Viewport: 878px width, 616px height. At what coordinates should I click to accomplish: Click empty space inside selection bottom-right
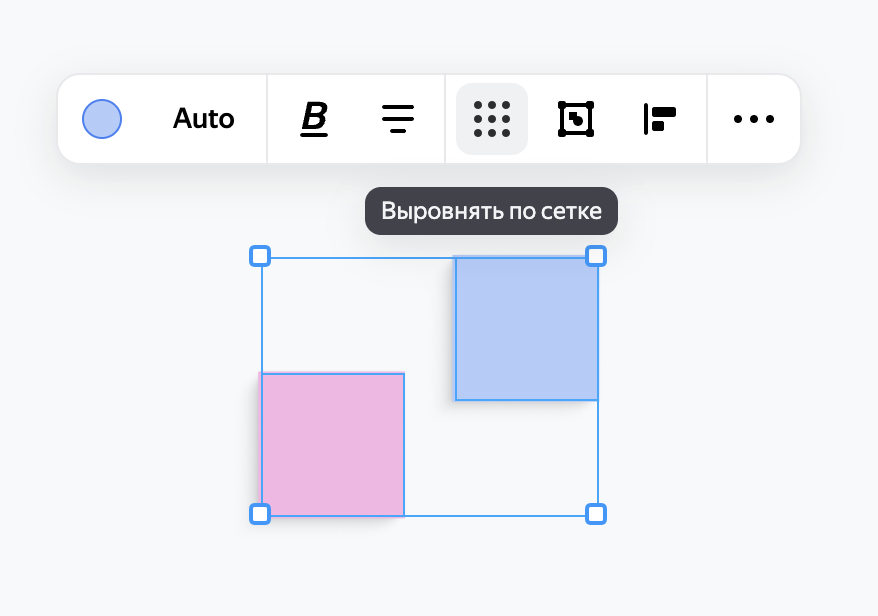click(x=501, y=458)
